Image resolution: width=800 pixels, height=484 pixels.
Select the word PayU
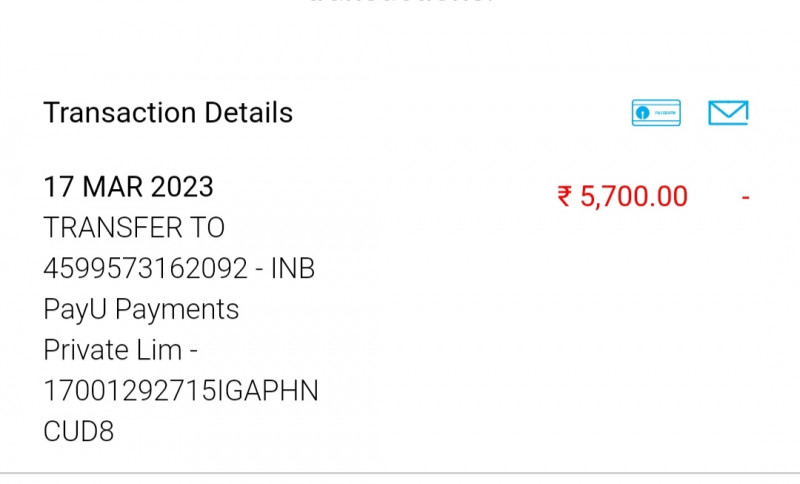pos(76,310)
